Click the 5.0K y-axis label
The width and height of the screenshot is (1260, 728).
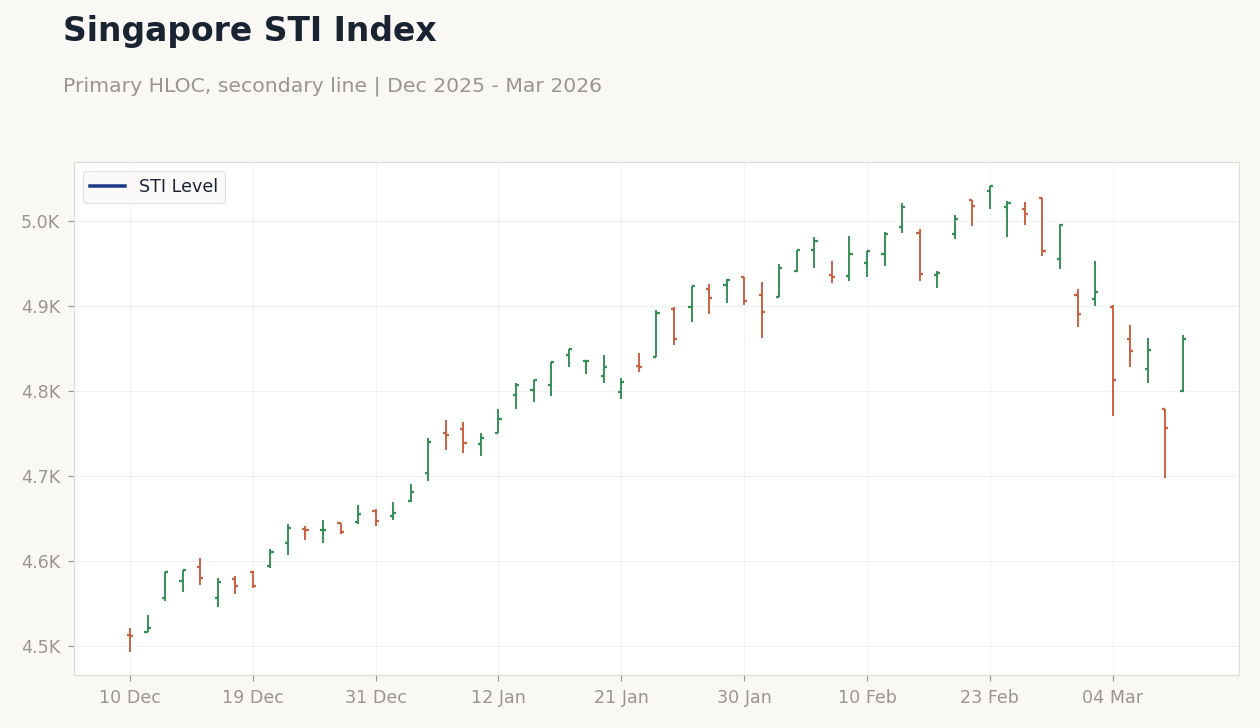(41, 222)
